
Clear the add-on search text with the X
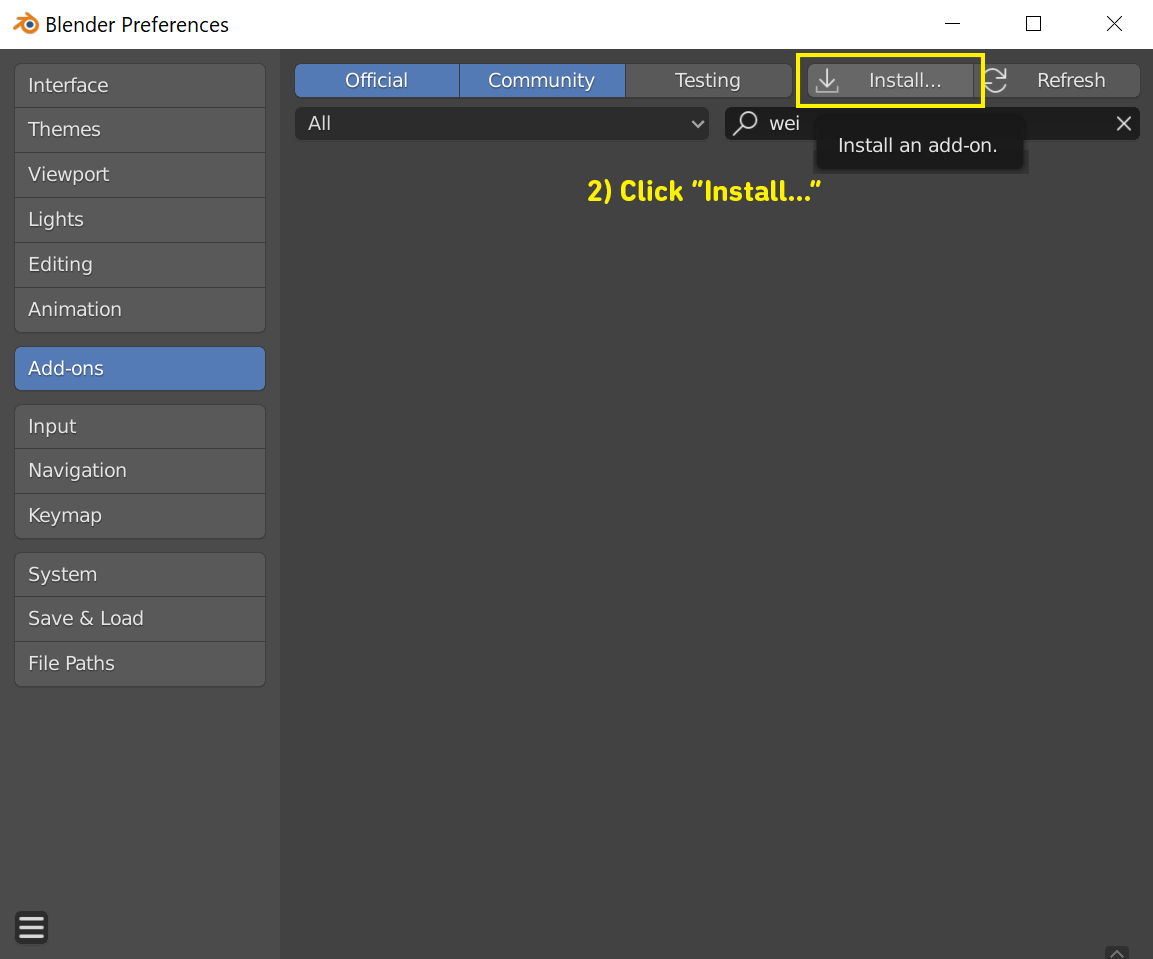[1123, 124]
